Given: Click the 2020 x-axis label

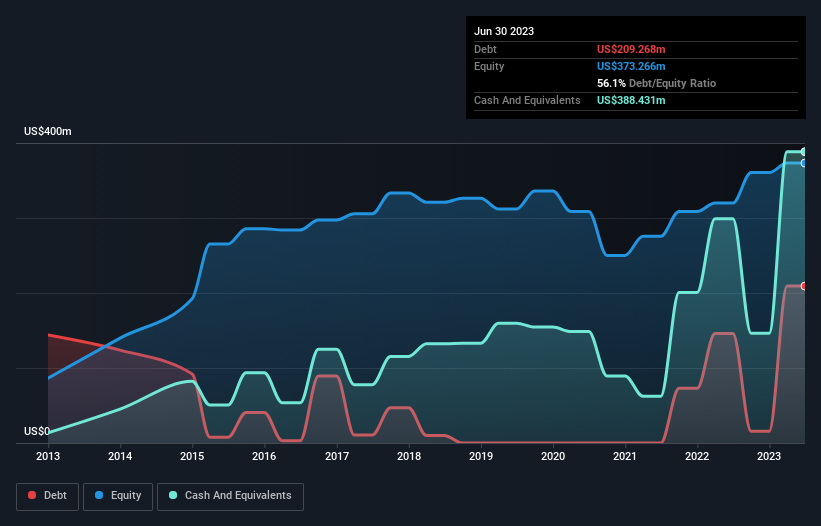Looking at the screenshot, I should [553, 456].
